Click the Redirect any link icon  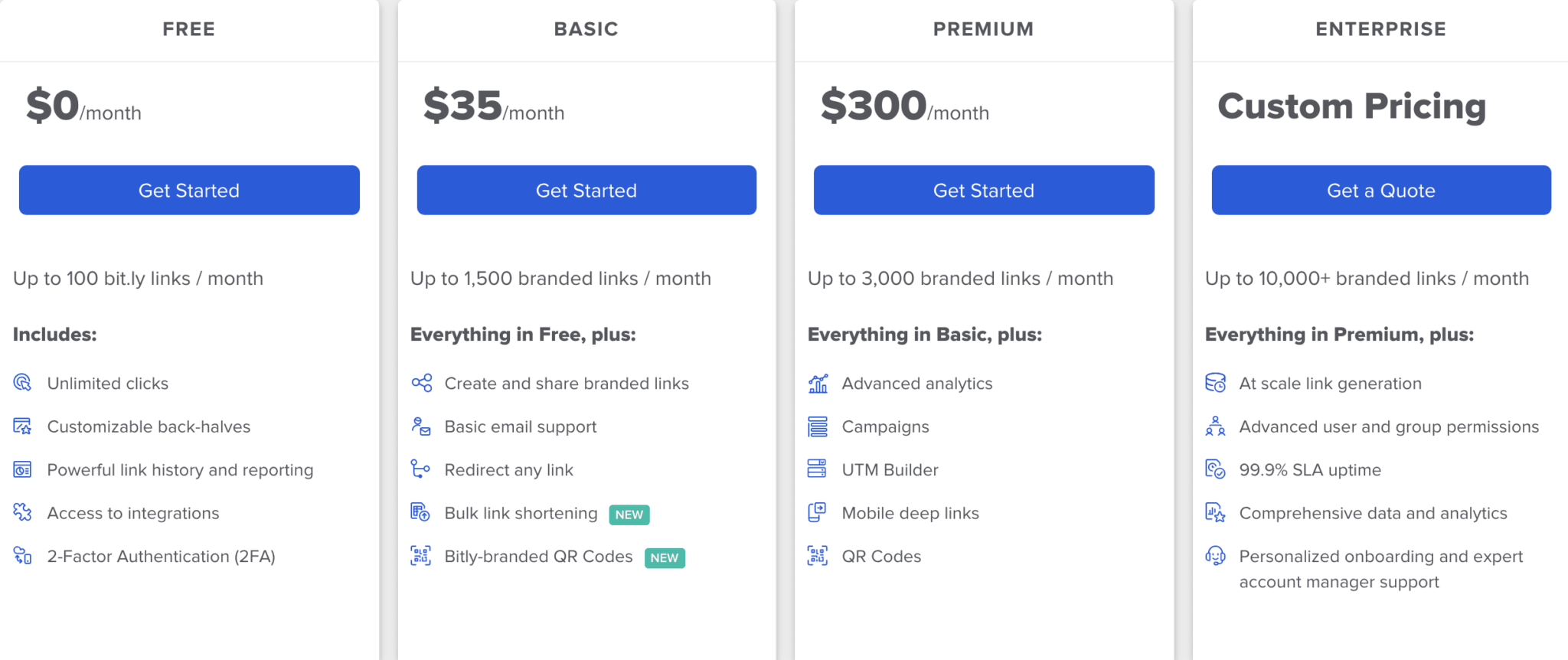(420, 469)
